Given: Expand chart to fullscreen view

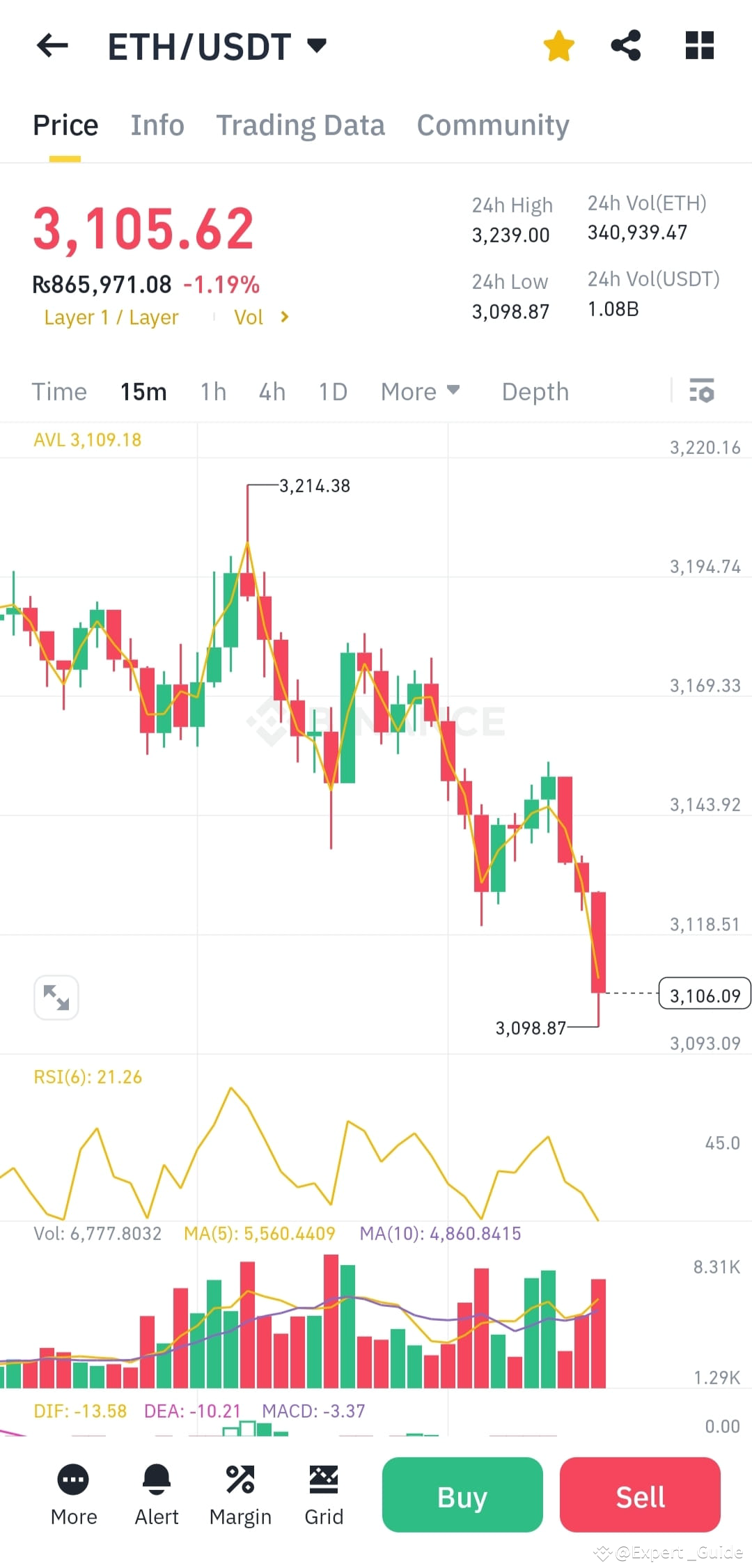Looking at the screenshot, I should click(x=56, y=997).
